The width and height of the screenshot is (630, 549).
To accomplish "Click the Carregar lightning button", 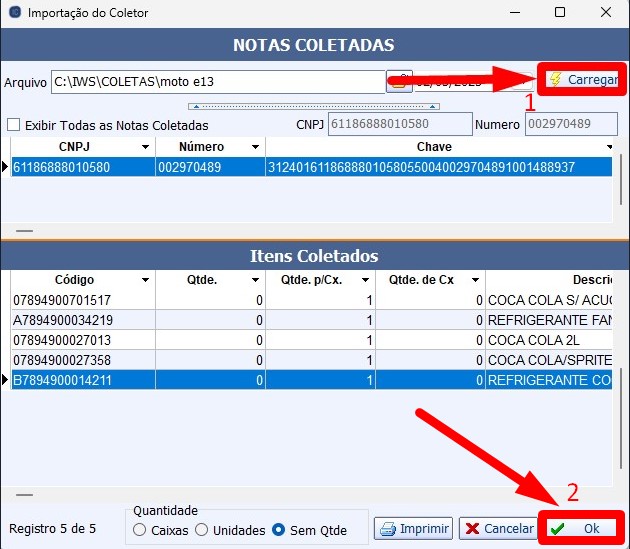I will pyautogui.click(x=584, y=80).
